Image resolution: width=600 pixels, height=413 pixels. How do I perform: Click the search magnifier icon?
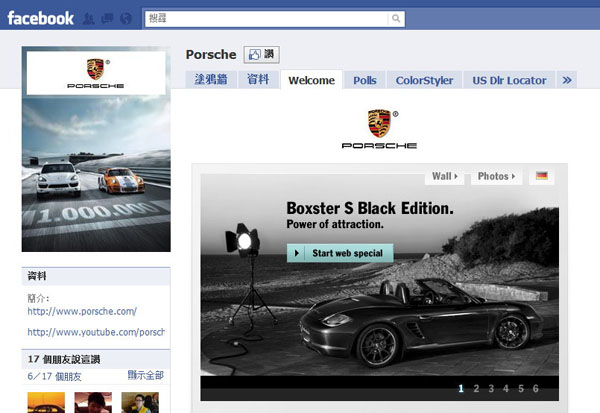pos(397,18)
